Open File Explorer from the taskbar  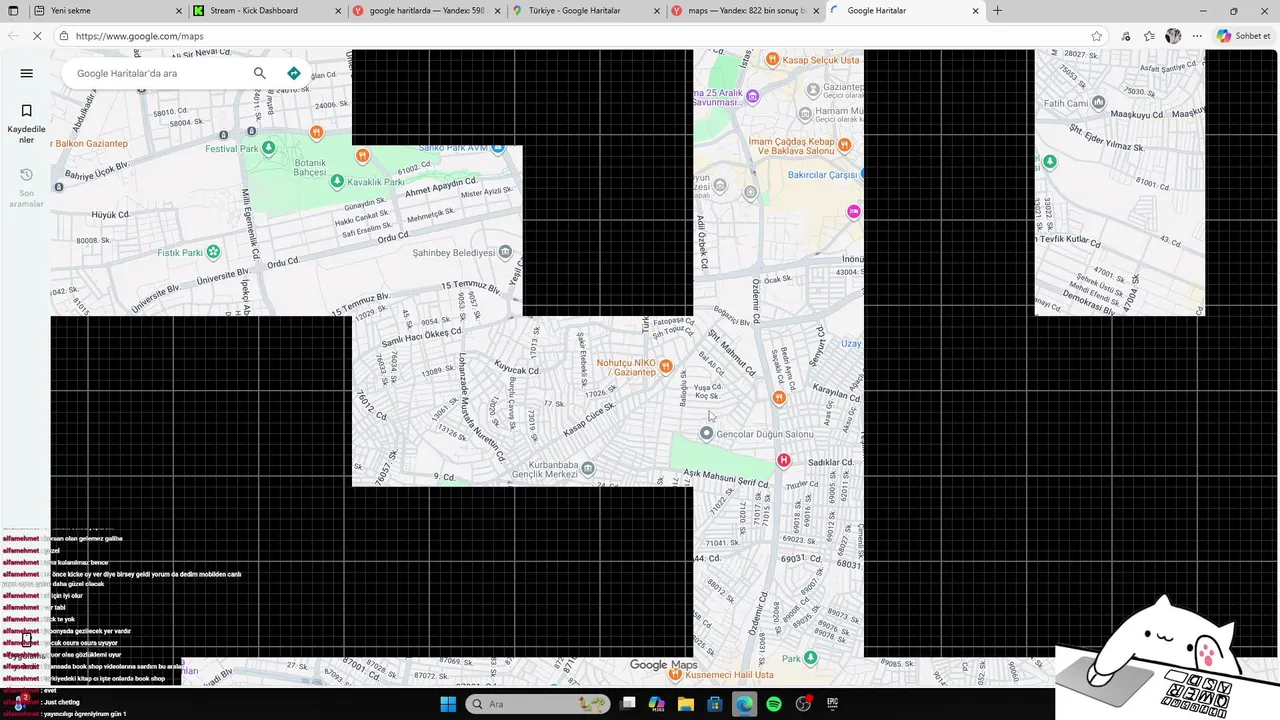point(685,704)
